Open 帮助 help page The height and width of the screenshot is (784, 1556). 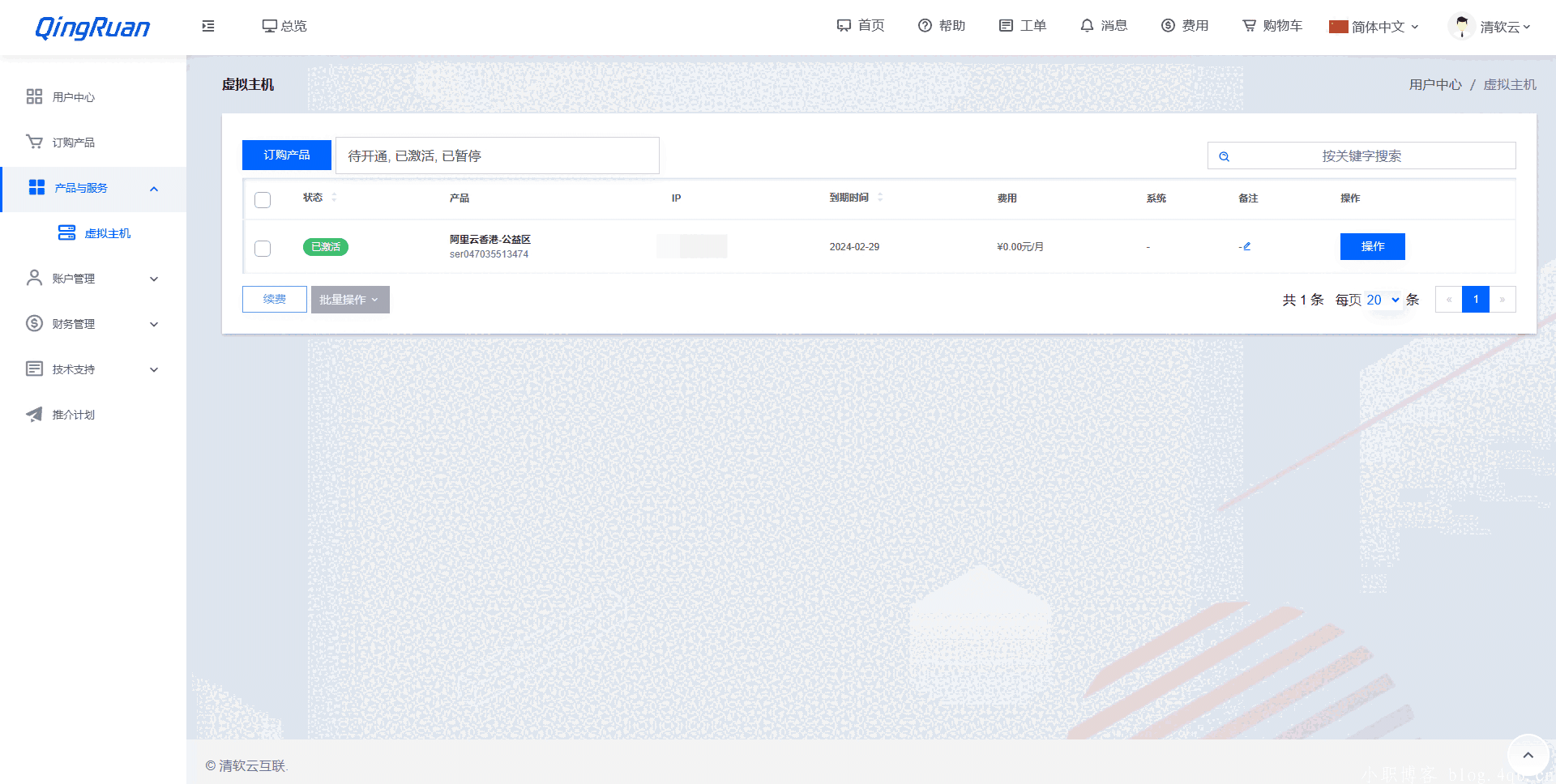[x=942, y=26]
